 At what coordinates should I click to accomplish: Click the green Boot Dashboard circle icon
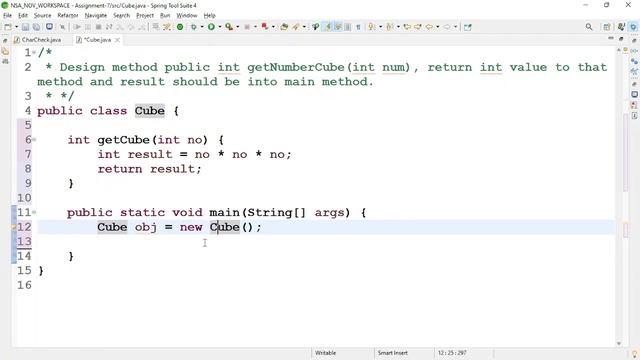tap(180, 27)
